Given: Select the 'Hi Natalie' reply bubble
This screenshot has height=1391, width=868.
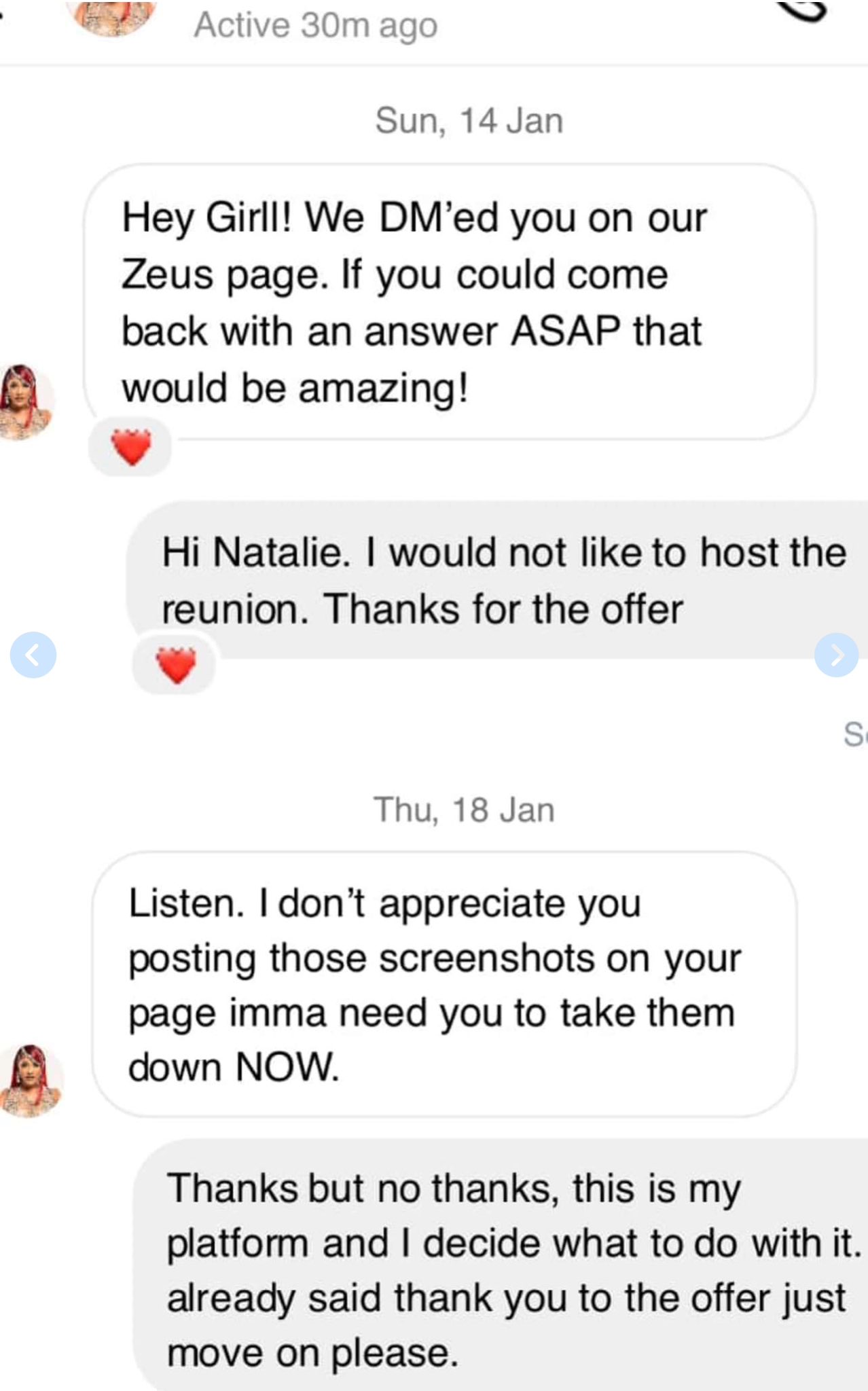Looking at the screenshot, I should coord(497,579).
